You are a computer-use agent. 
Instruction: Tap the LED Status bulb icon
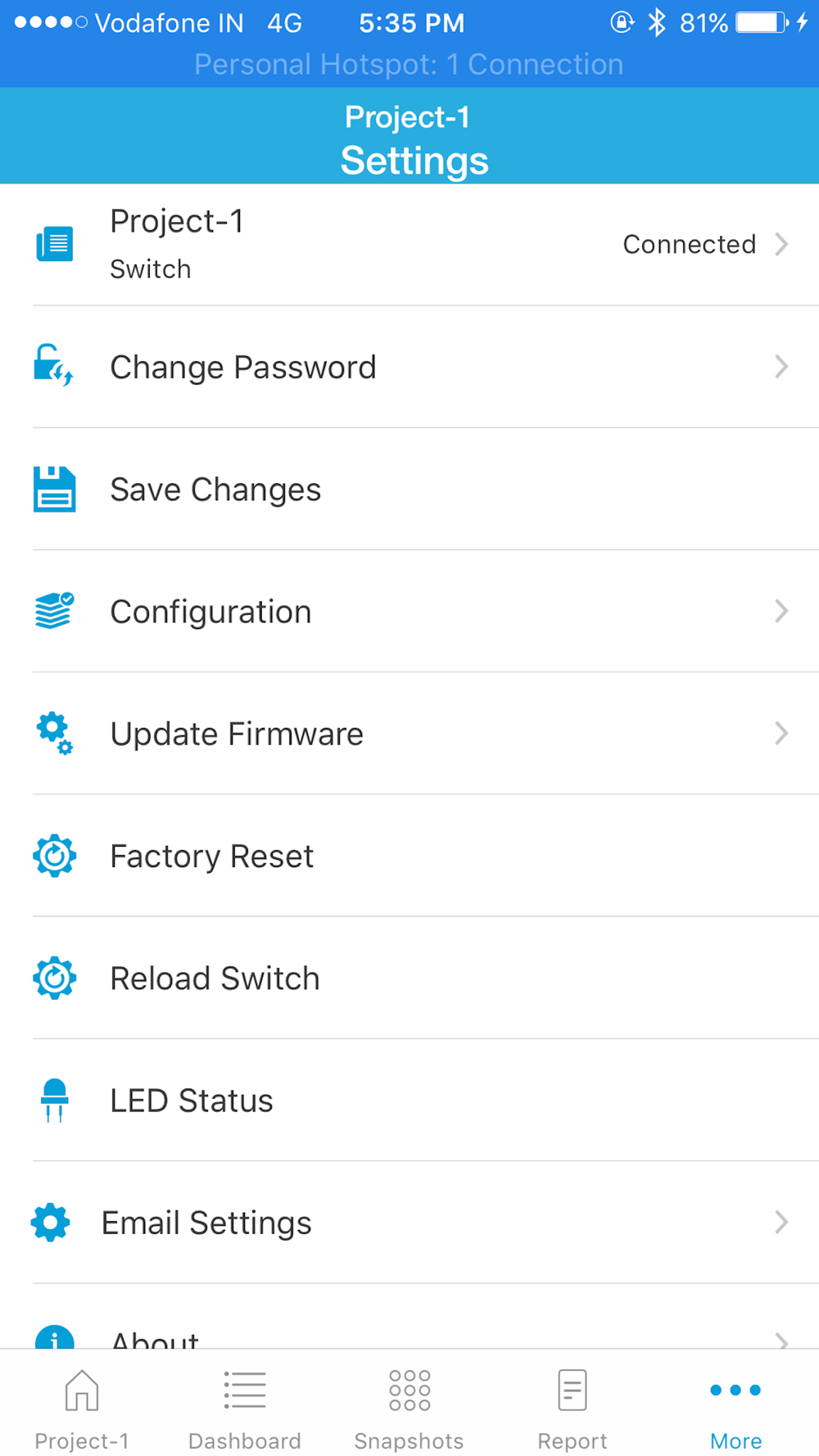(54, 1100)
